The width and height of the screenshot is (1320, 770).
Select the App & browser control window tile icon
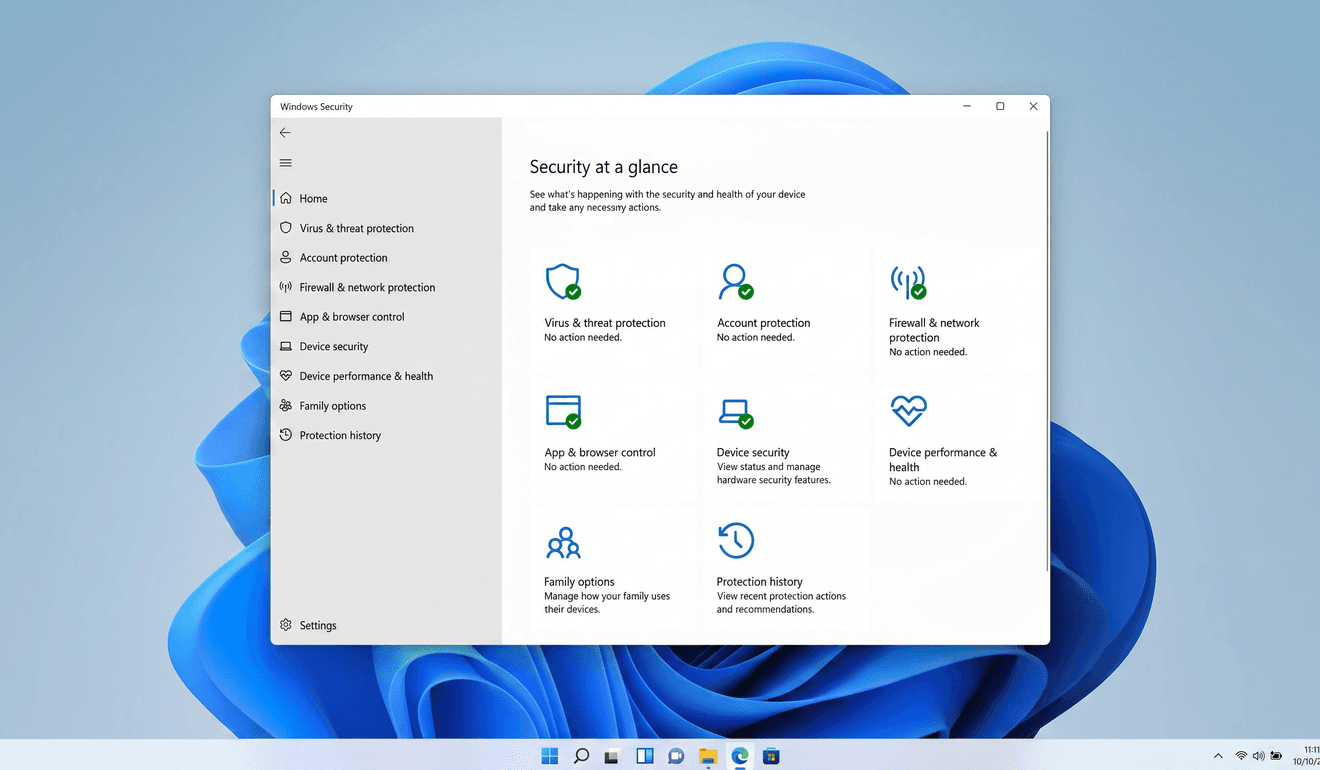(563, 411)
